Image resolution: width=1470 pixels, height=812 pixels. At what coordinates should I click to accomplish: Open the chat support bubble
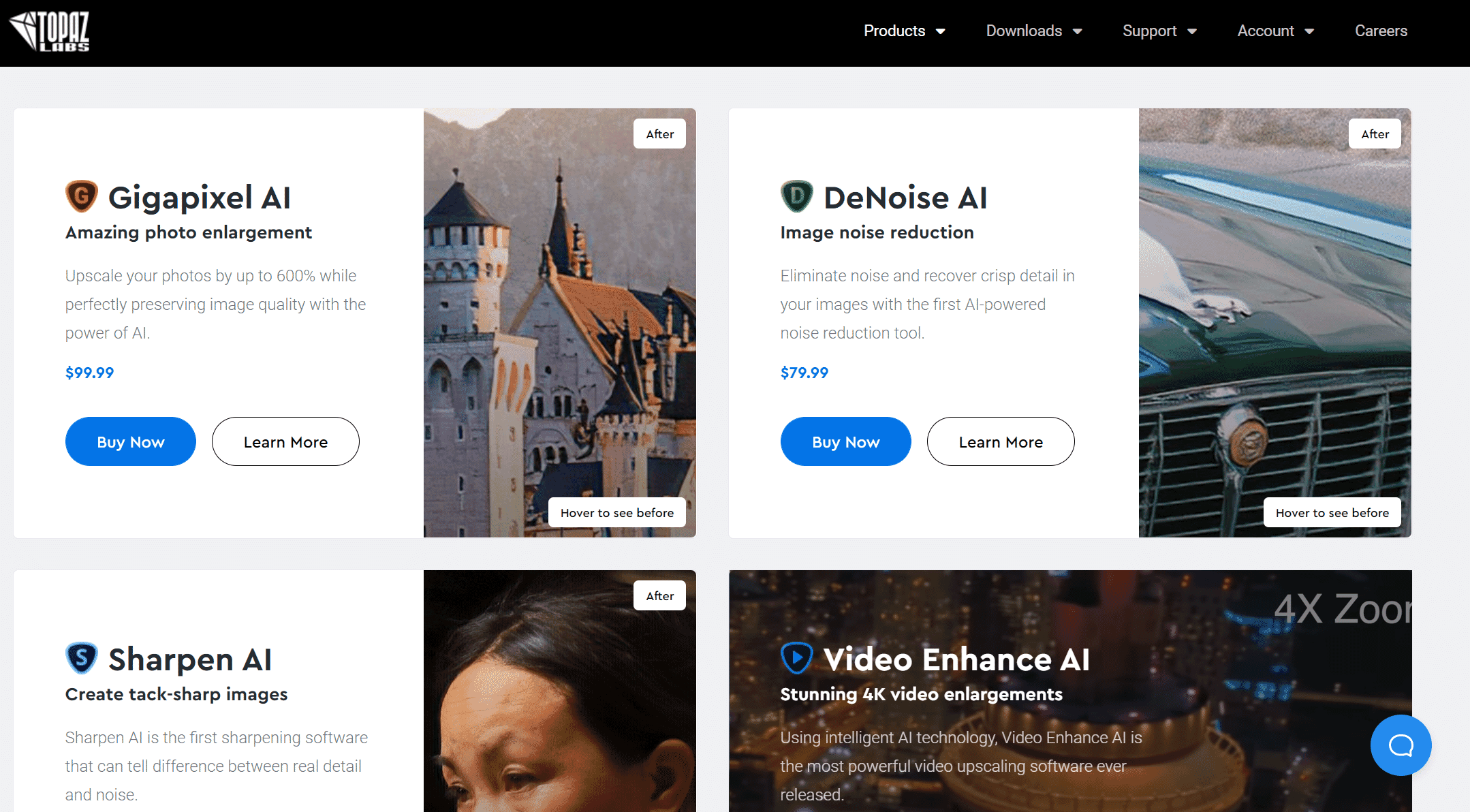point(1401,745)
